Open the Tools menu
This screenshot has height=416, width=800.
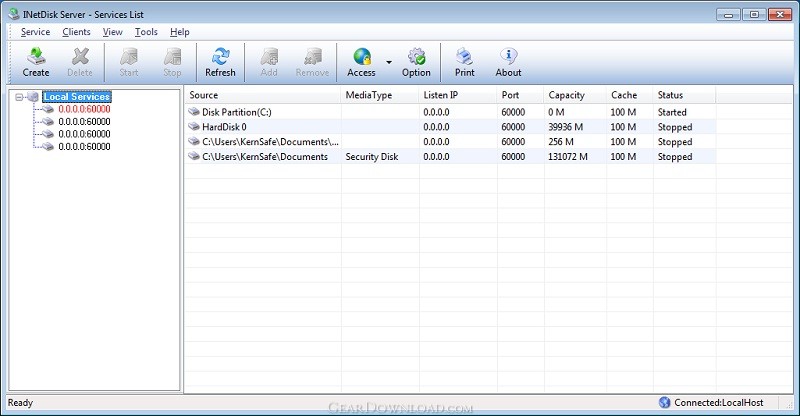[x=146, y=32]
